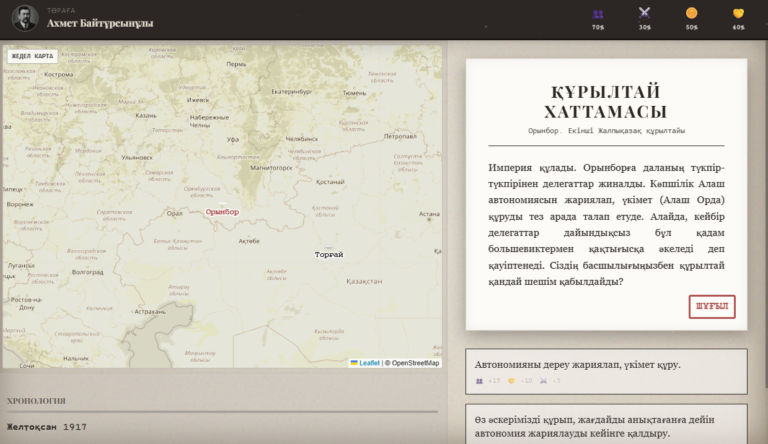This screenshot has height=444, width=768.
Task: Click the Желтоқсан 1917 chronology entry
Action: point(47,427)
